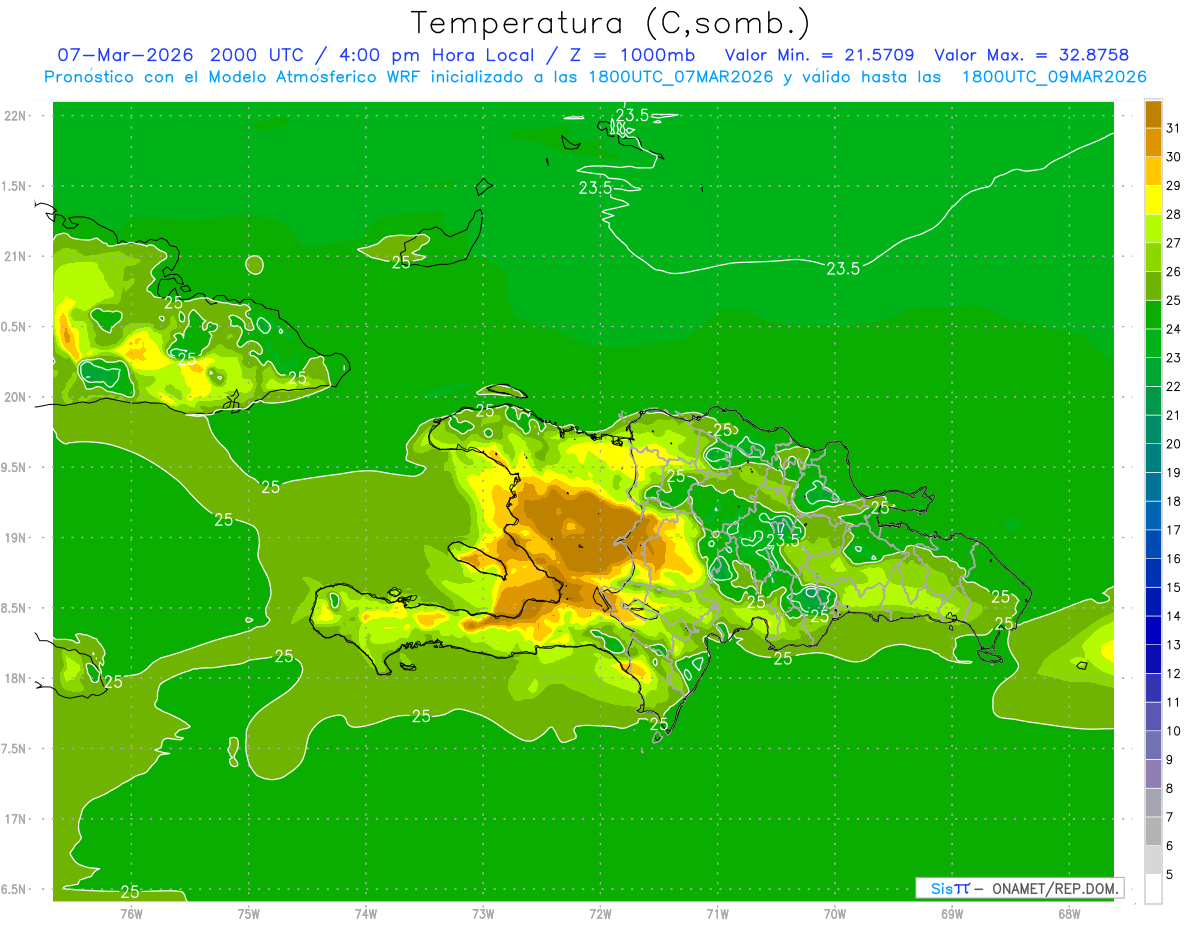Click the colorbar label '5'

click(x=1170, y=874)
